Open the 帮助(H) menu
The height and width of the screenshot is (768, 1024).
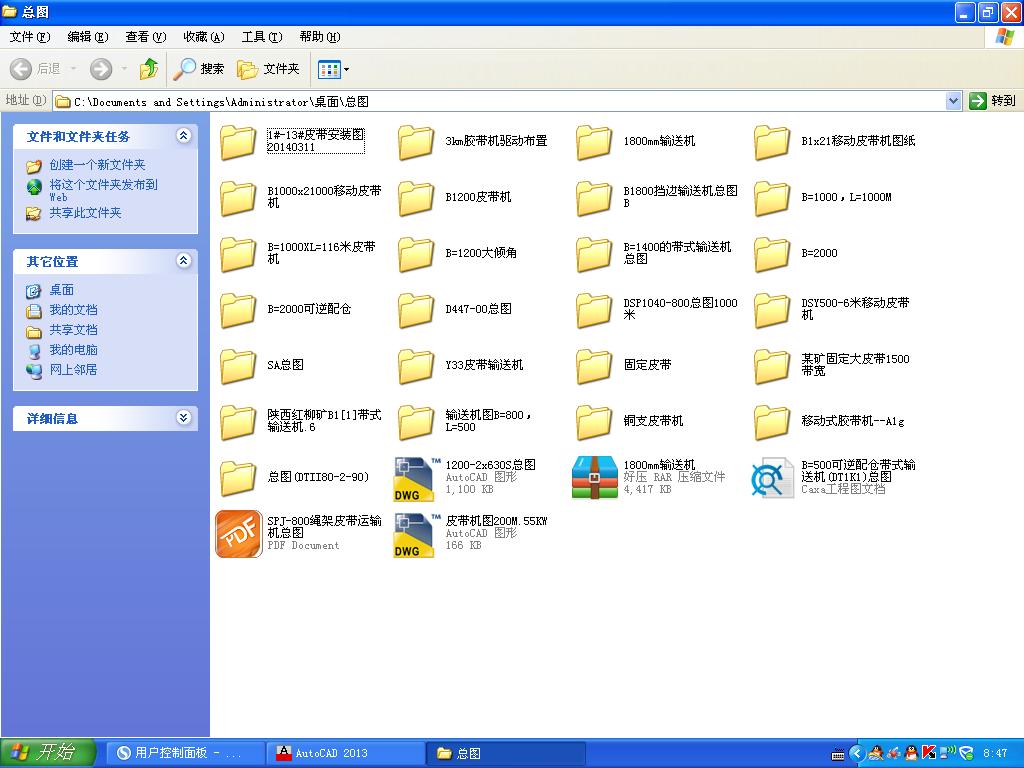click(x=320, y=37)
